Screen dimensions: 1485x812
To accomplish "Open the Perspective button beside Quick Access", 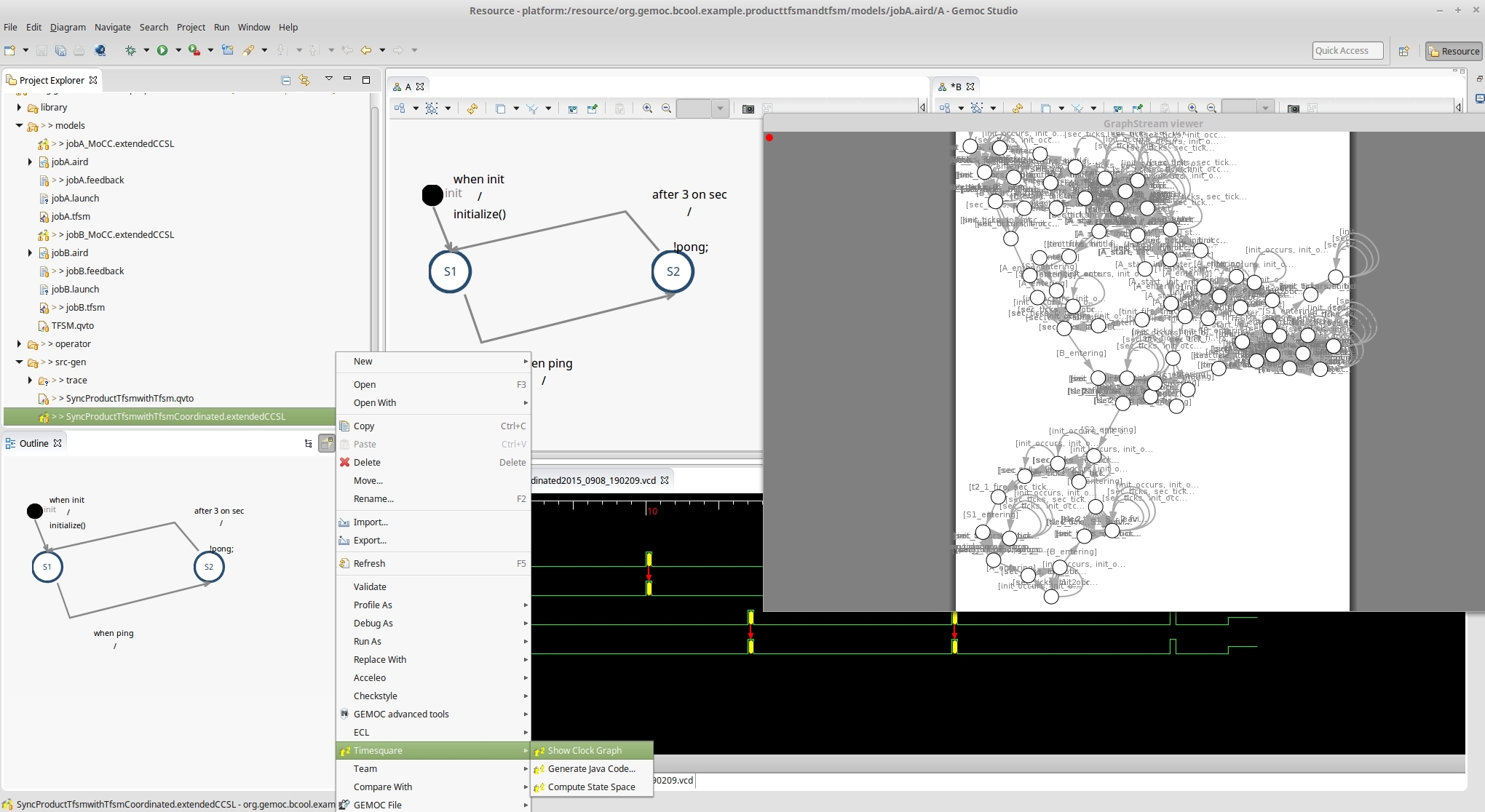I will [x=1404, y=51].
